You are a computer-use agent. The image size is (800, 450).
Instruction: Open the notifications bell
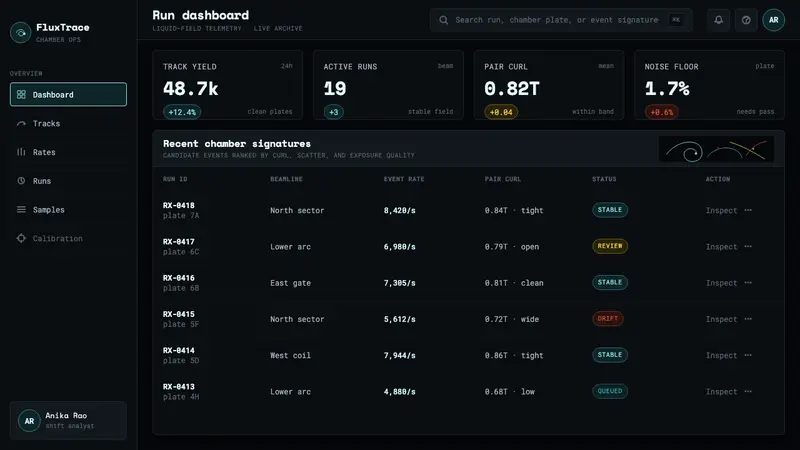pyautogui.click(x=718, y=20)
